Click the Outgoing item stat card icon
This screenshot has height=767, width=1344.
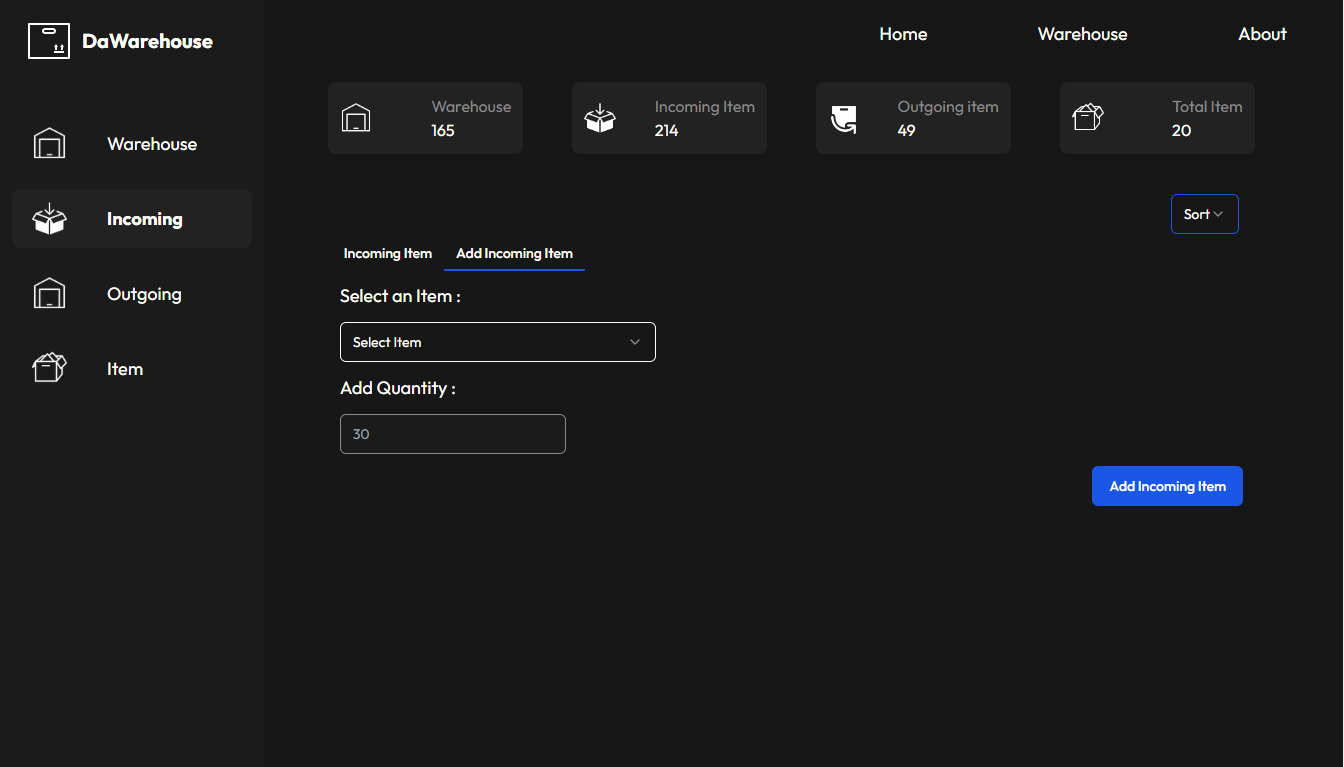click(844, 119)
